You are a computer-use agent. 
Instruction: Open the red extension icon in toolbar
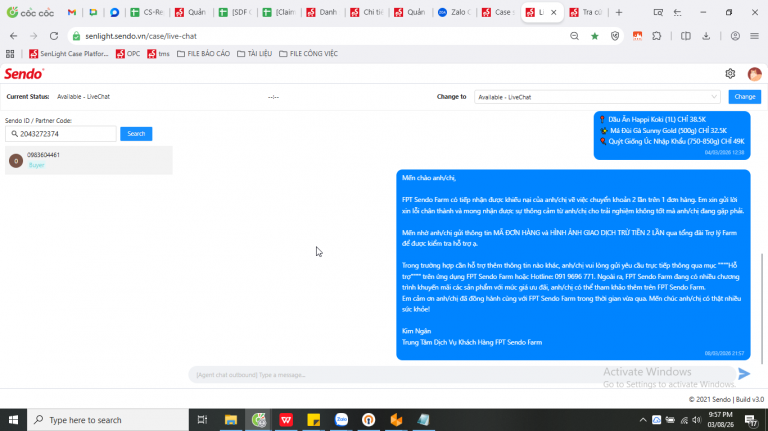637,36
